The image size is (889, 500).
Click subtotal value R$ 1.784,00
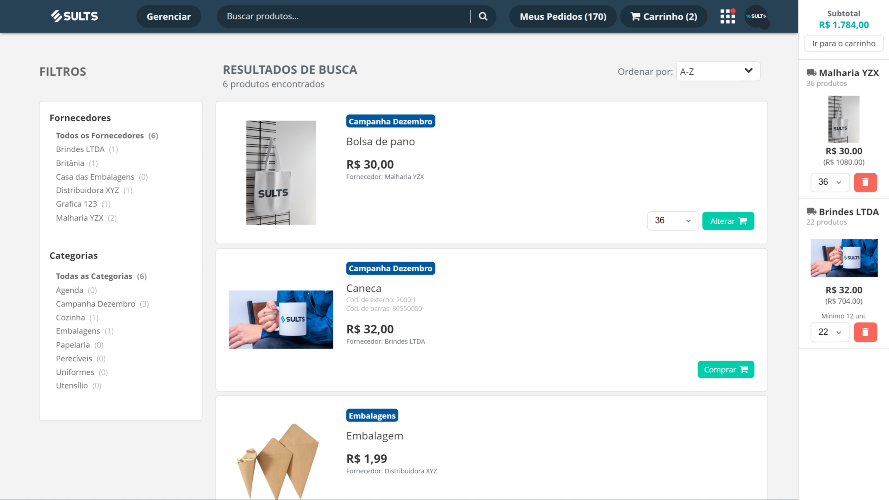(844, 25)
